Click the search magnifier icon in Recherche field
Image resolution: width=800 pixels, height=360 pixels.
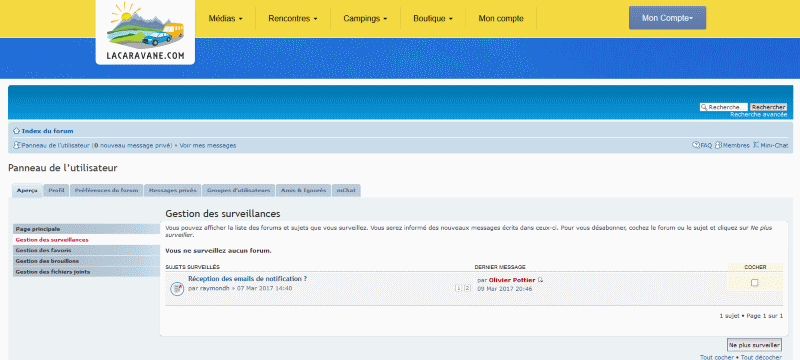(x=704, y=107)
